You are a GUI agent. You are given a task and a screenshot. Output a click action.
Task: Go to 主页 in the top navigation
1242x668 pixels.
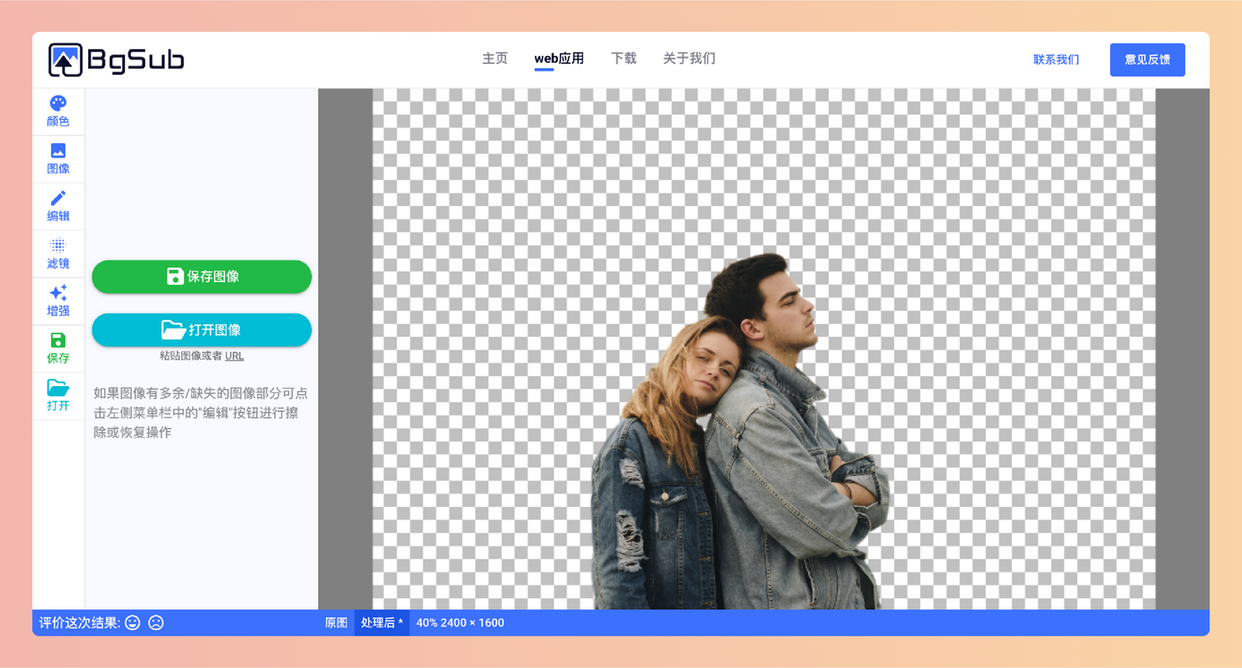494,58
